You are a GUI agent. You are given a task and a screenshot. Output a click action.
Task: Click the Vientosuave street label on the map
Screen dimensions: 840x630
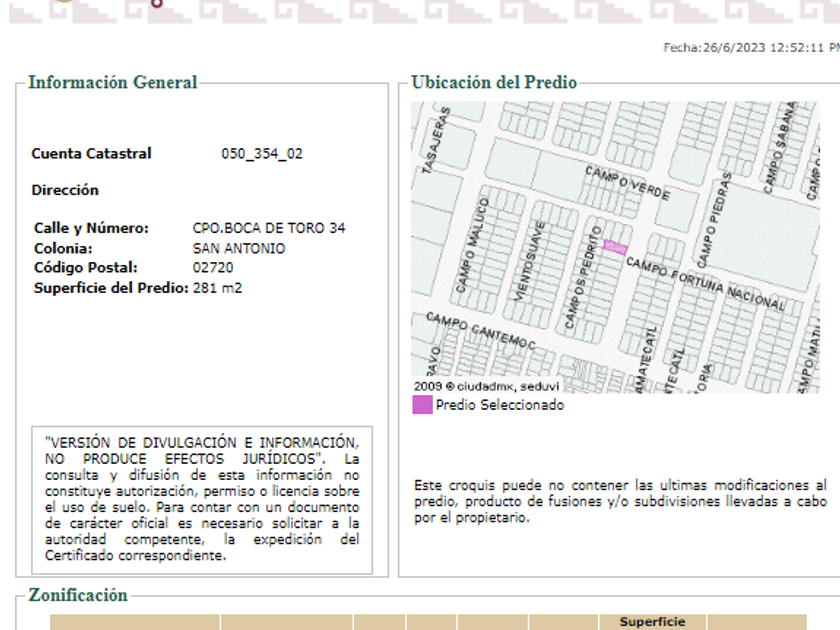click(x=530, y=260)
